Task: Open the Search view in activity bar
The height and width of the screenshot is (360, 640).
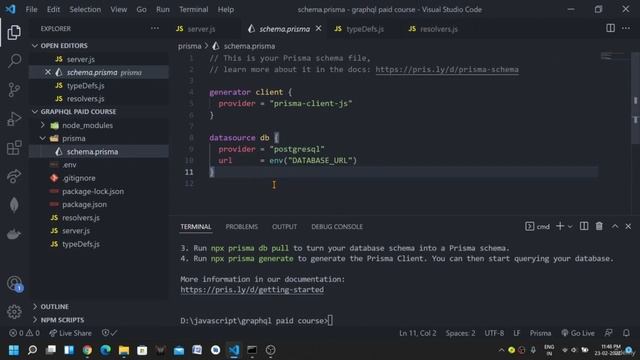Action: 14,61
